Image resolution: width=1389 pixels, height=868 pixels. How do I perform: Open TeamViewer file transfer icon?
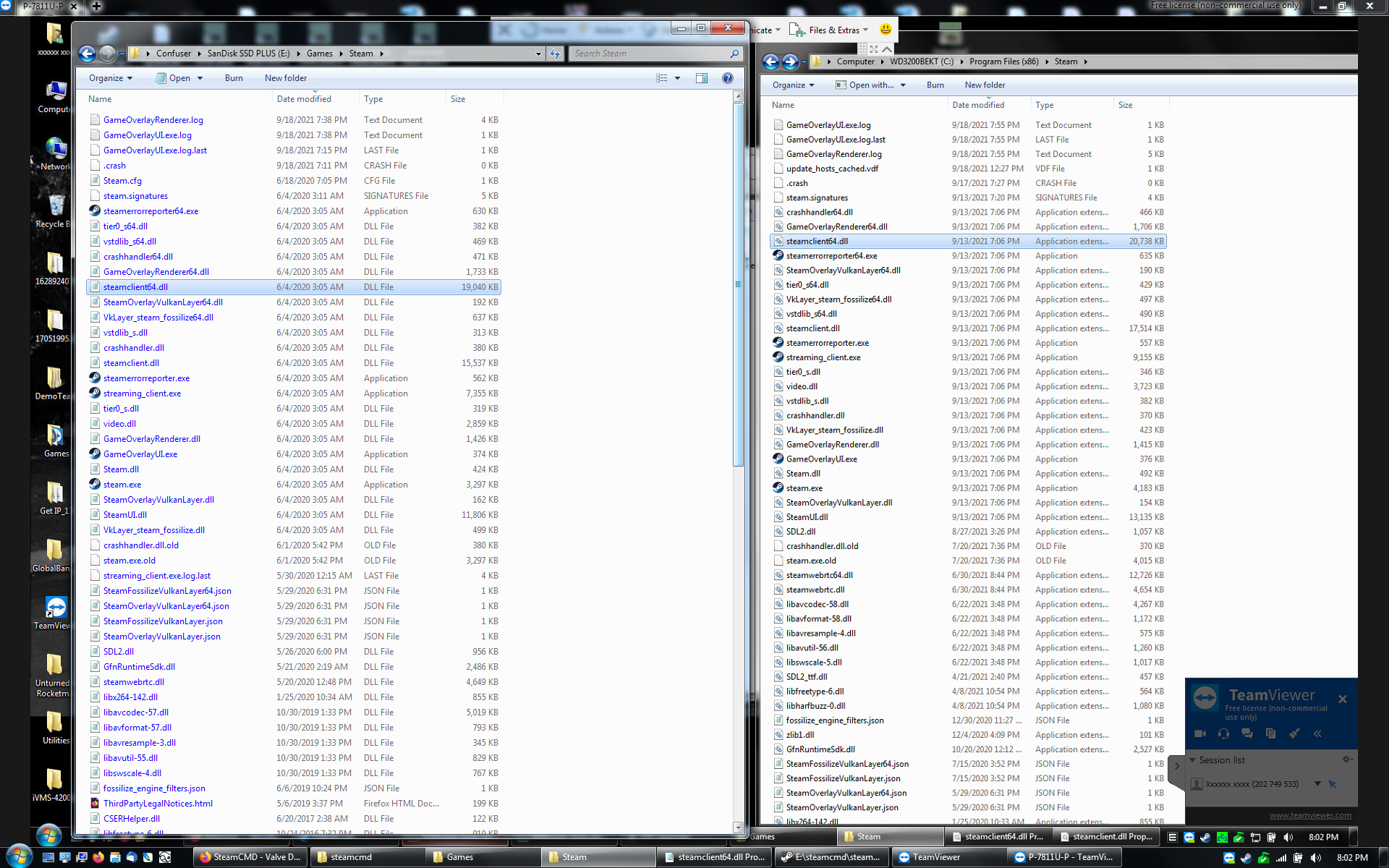(1271, 733)
